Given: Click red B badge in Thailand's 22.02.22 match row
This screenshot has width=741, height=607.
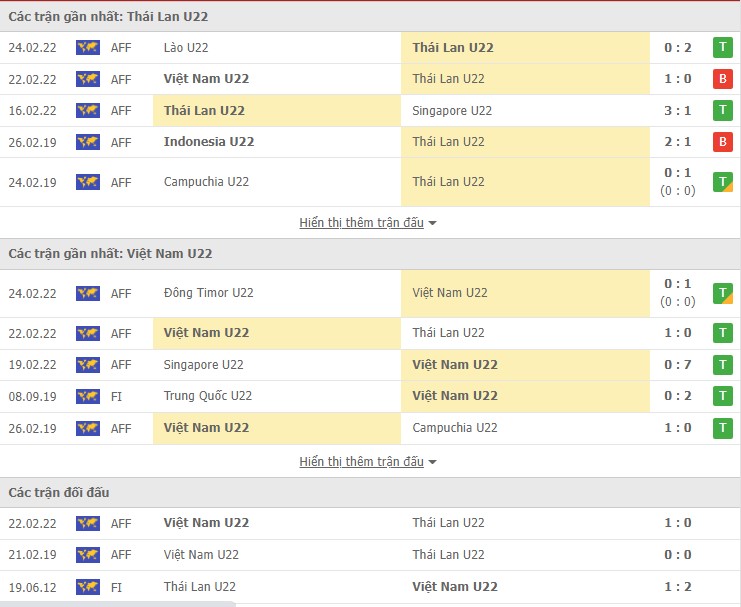Looking at the screenshot, I should [722, 79].
